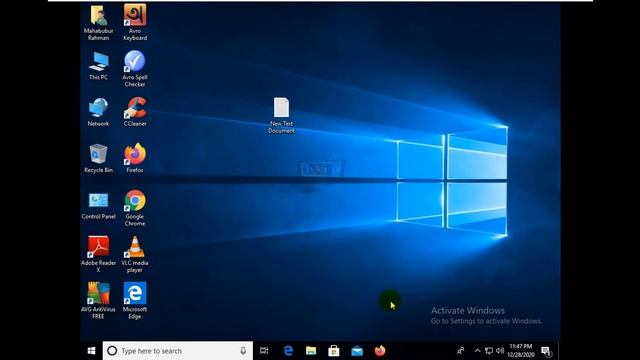The image size is (640, 360).
Task: Open the Mail app from taskbar
Action: [357, 351]
